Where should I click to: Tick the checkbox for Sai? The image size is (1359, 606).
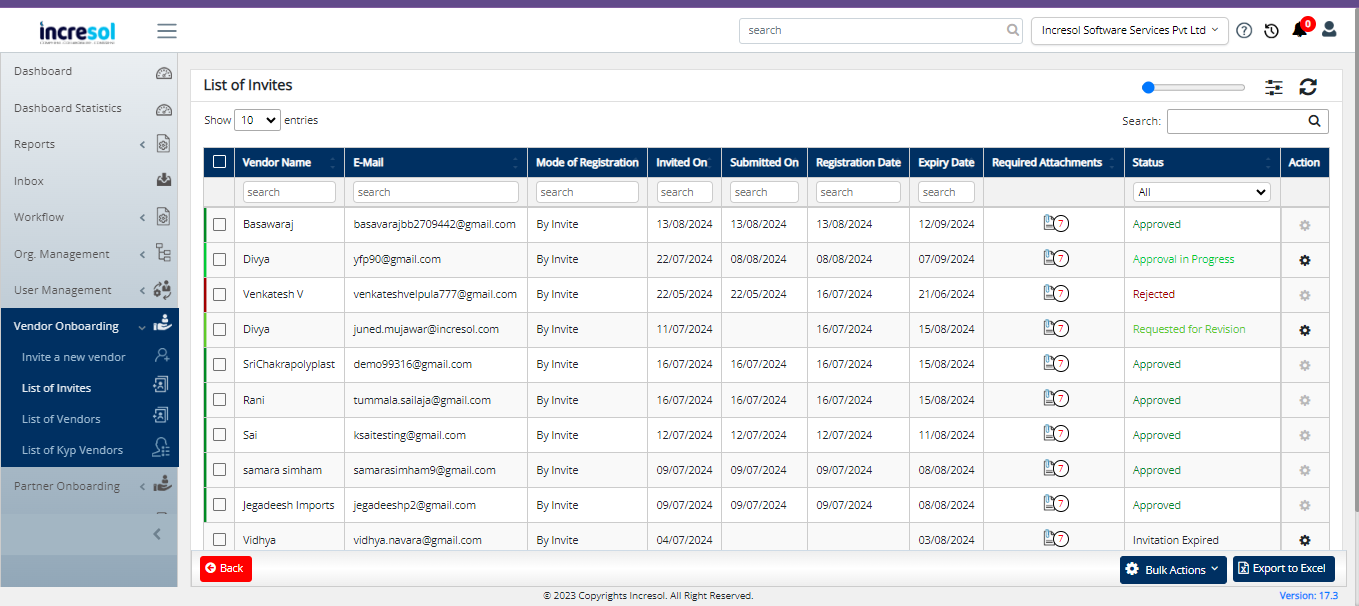220,435
